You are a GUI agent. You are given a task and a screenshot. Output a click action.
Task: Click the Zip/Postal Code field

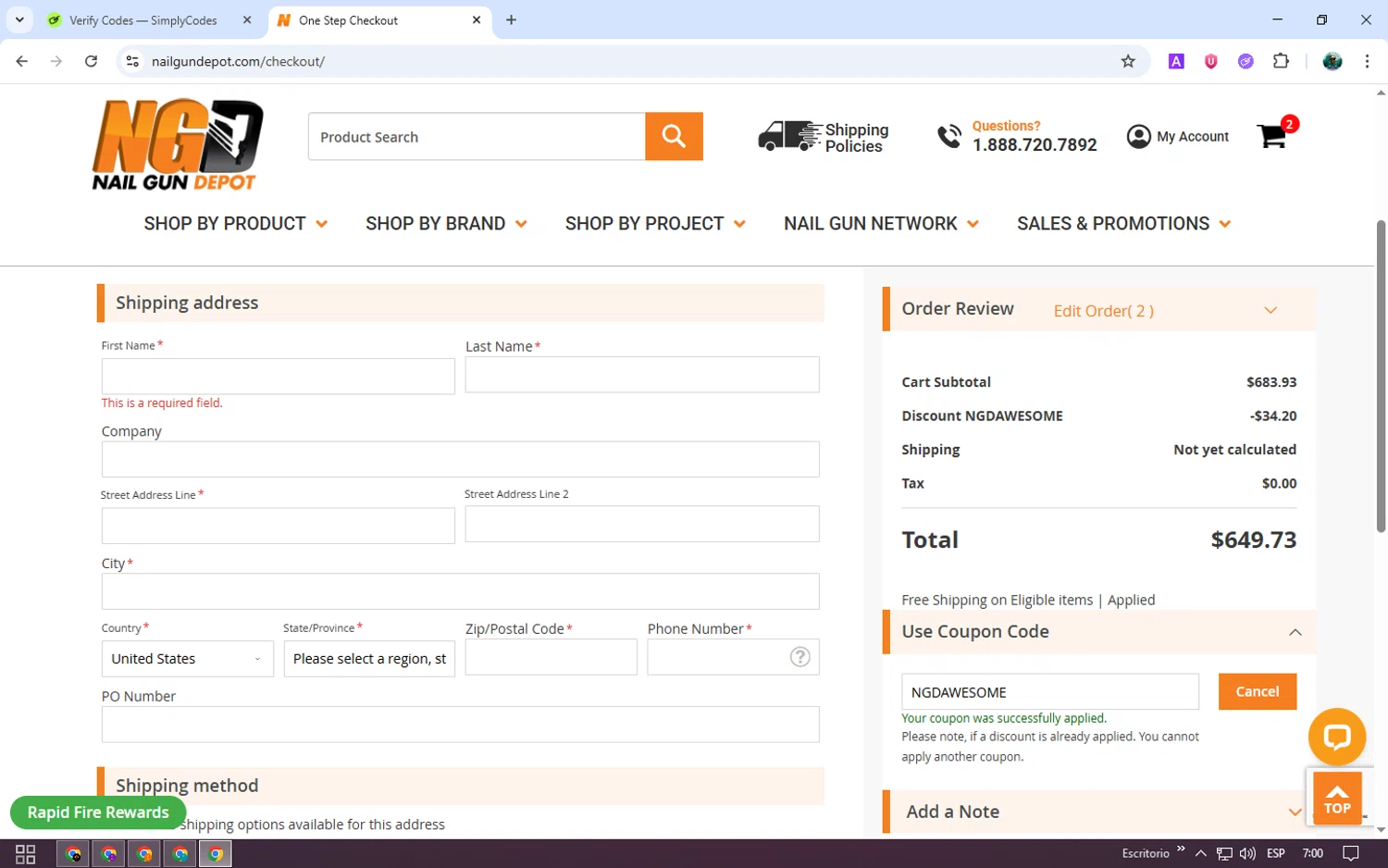coord(551,657)
